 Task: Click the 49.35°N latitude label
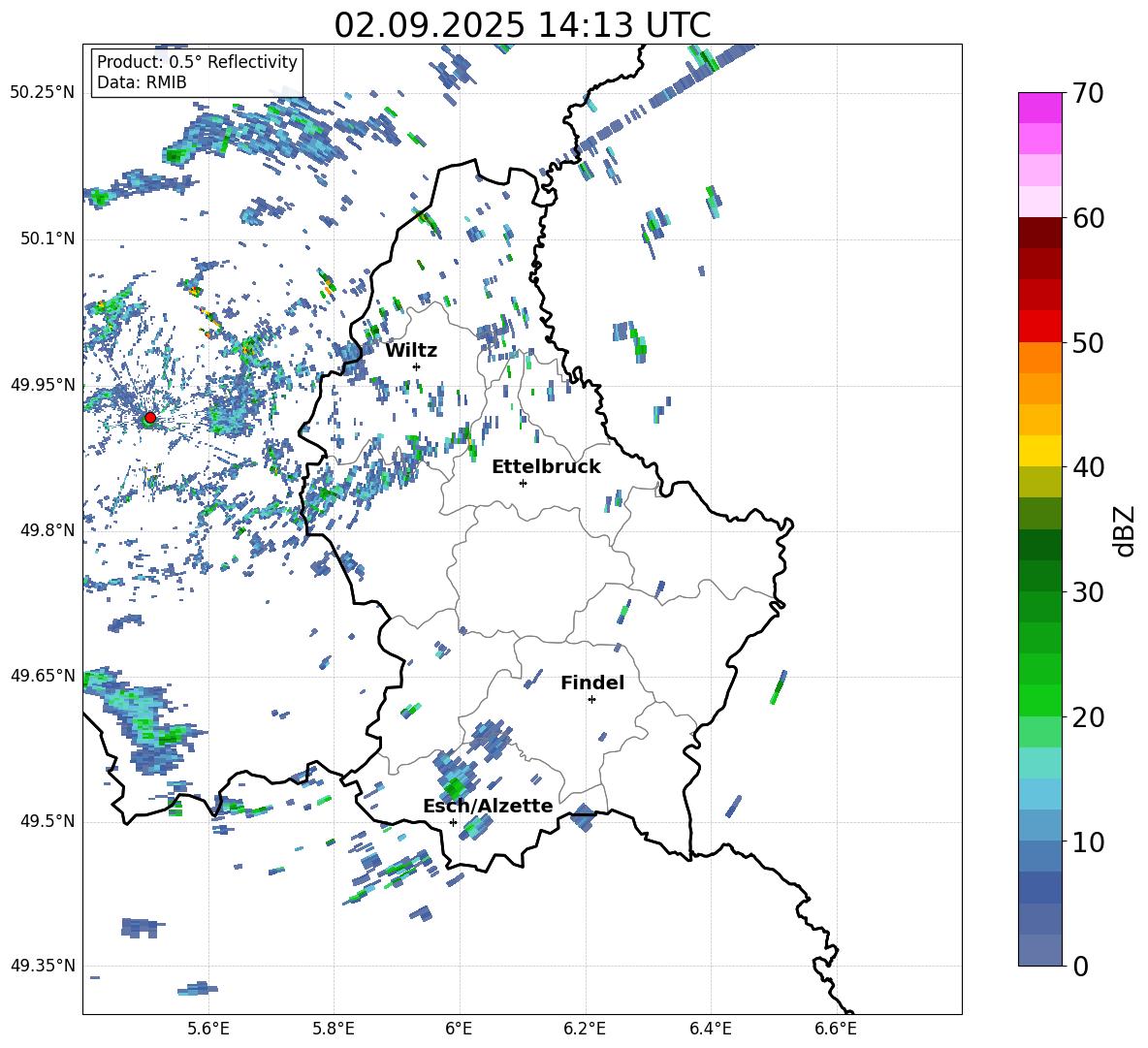click(x=43, y=966)
